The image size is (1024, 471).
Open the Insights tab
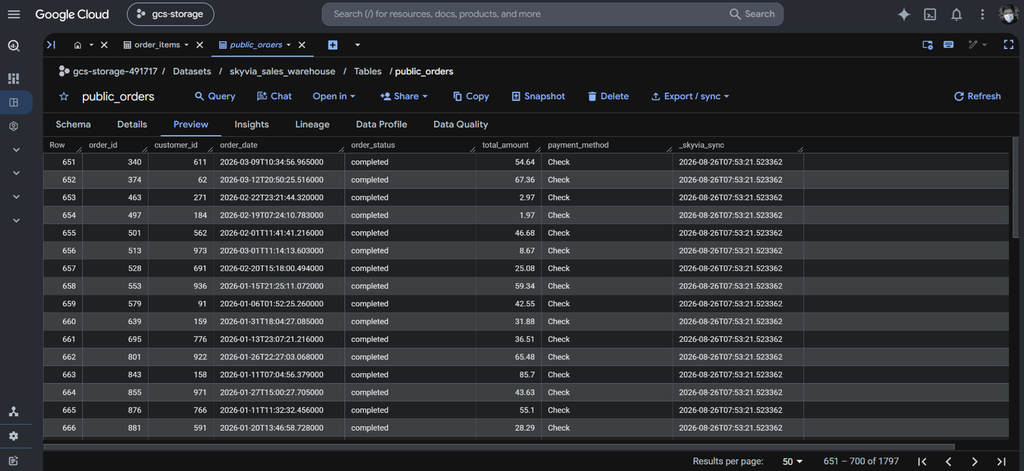(251, 124)
